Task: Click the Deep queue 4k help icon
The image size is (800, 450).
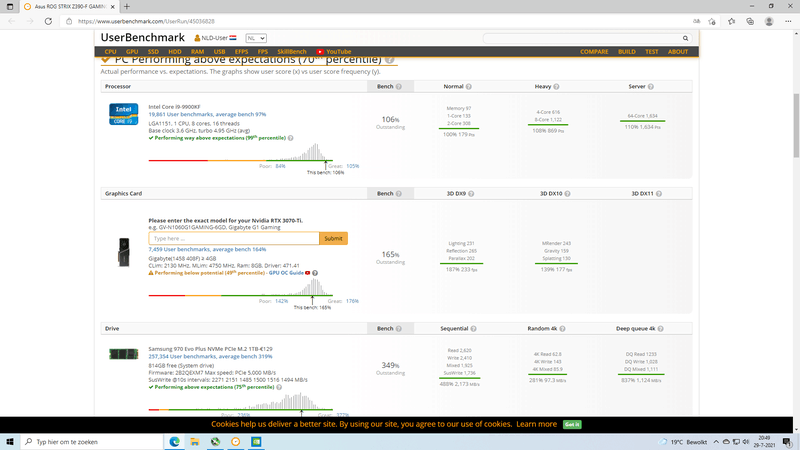Action: 660,329
